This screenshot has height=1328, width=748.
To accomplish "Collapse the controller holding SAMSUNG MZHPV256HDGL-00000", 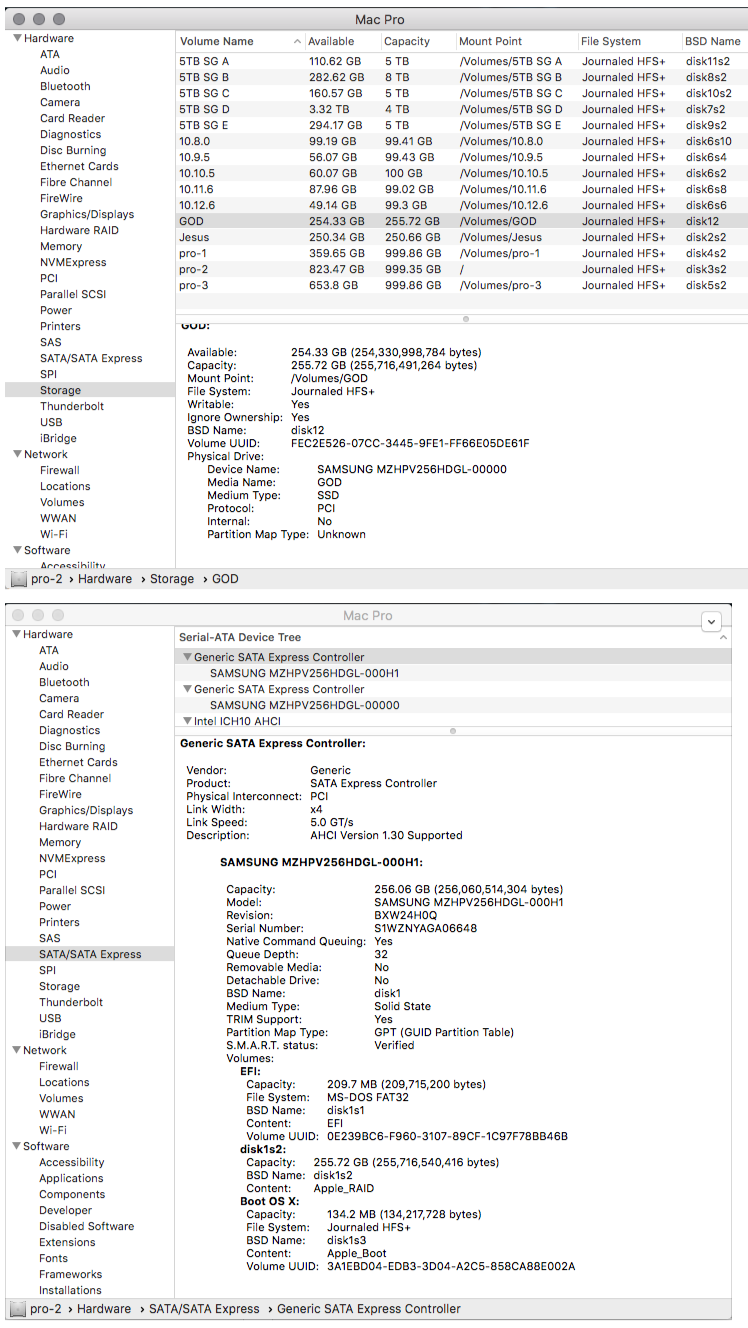I will [x=187, y=689].
